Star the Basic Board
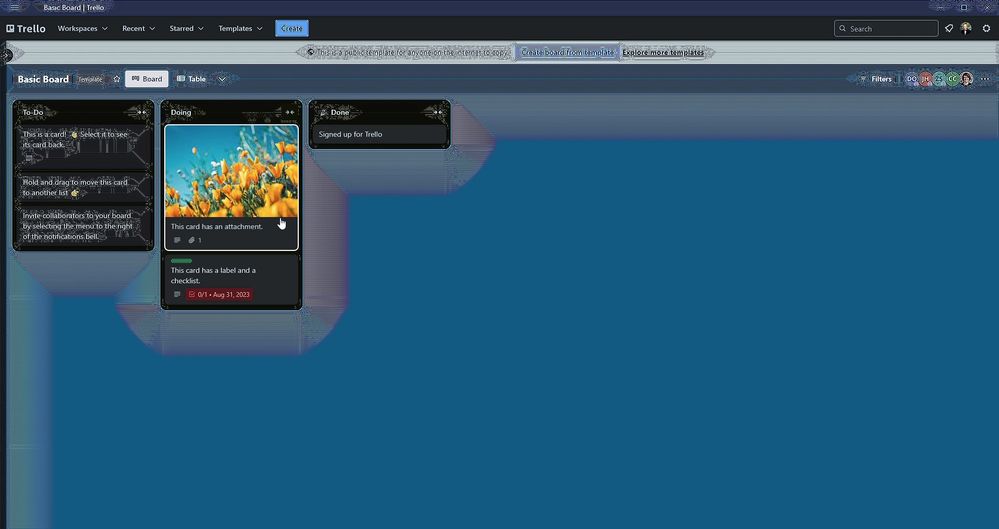 [117, 79]
